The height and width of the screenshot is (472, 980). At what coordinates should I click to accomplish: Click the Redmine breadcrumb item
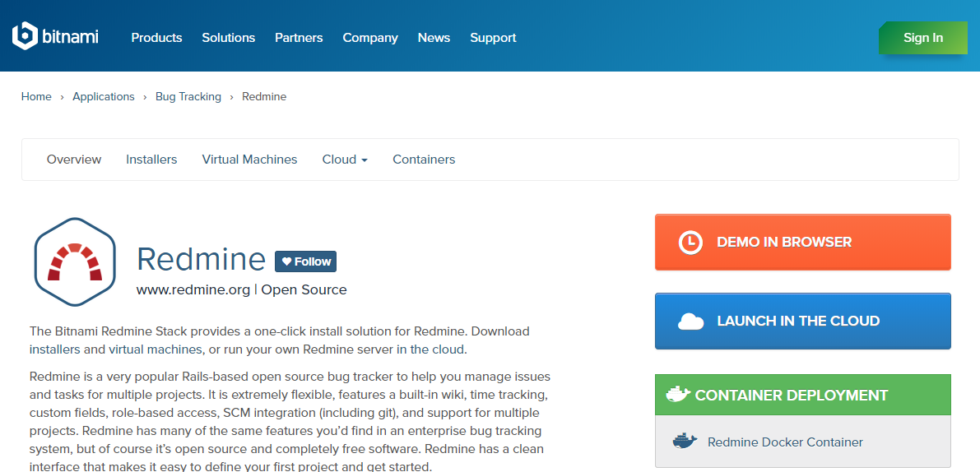[264, 97]
